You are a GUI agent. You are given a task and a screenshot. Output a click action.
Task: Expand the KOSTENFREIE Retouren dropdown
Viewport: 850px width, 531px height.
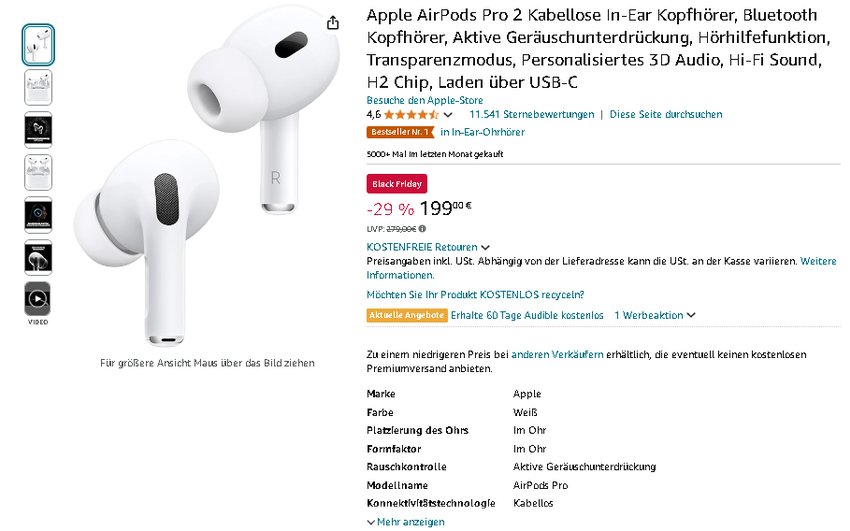coord(485,247)
